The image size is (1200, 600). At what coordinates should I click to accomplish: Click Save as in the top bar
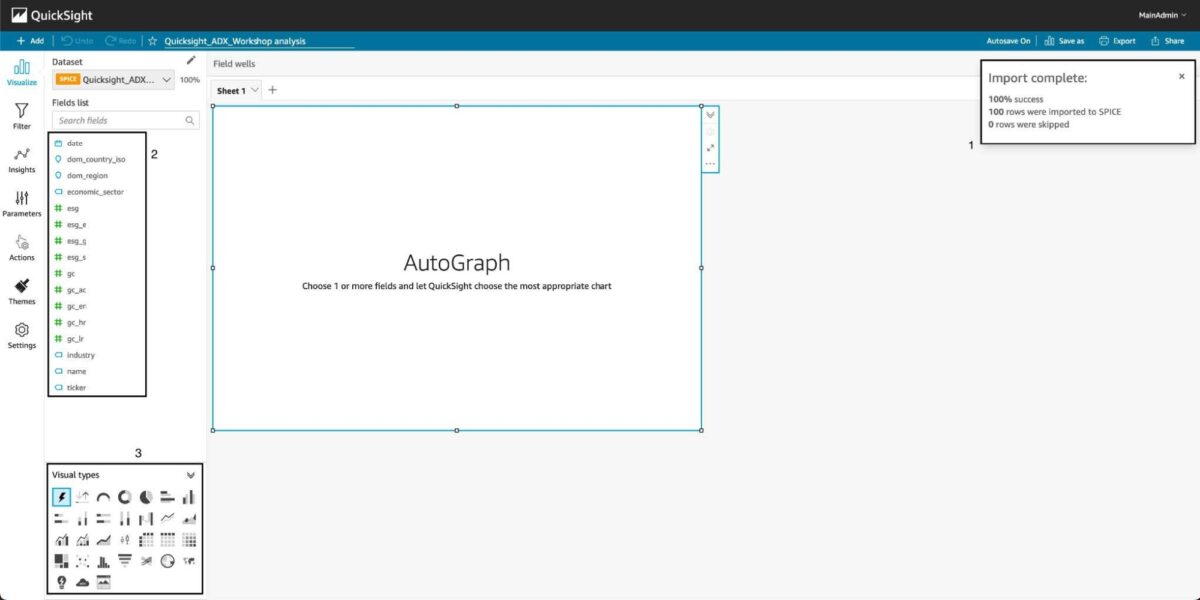(x=1064, y=41)
